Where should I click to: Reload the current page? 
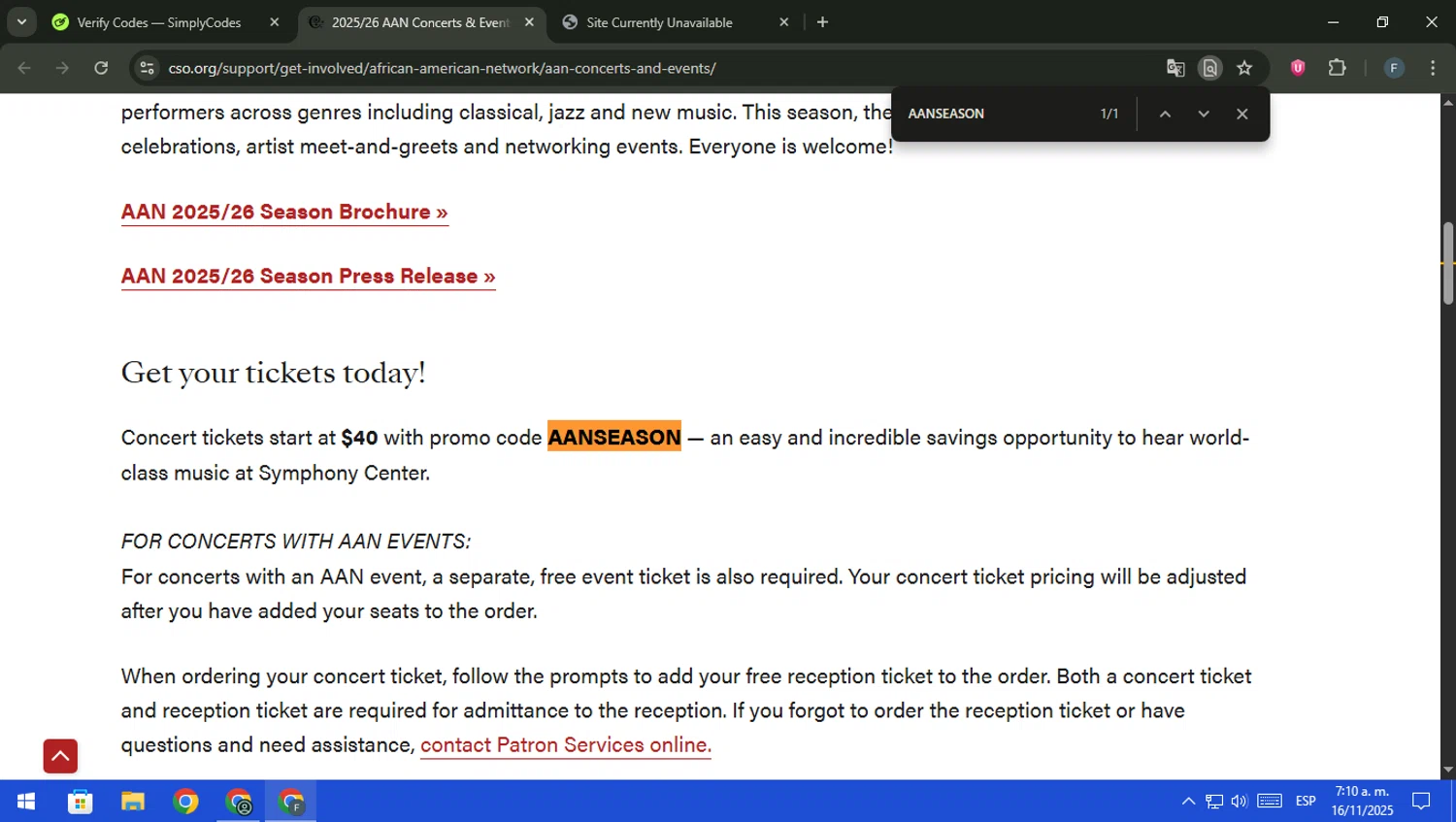tap(101, 68)
